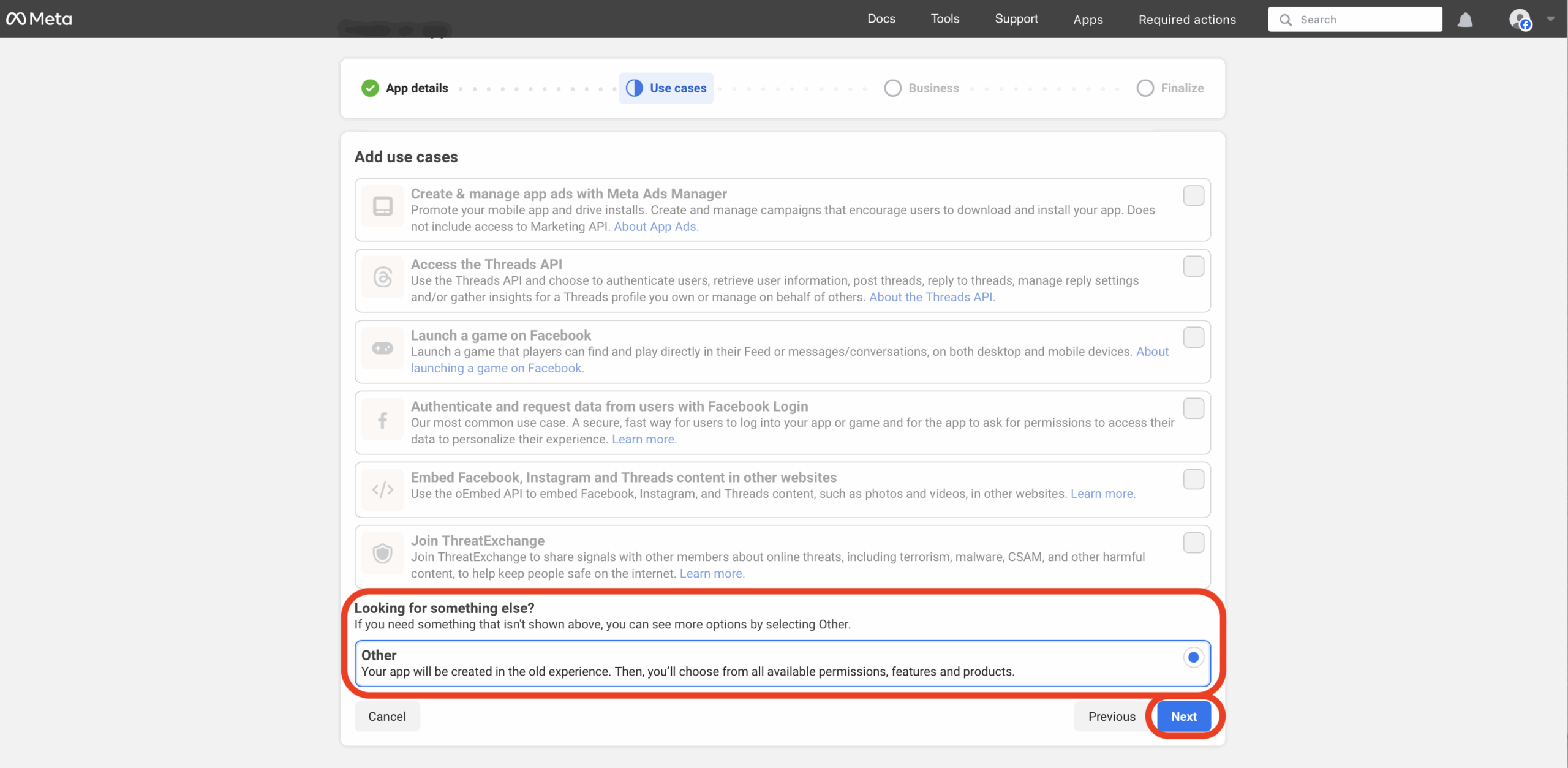This screenshot has height=768, width=1568.
Task: Check Facebook Login use case checkbox
Action: [x=1193, y=408]
